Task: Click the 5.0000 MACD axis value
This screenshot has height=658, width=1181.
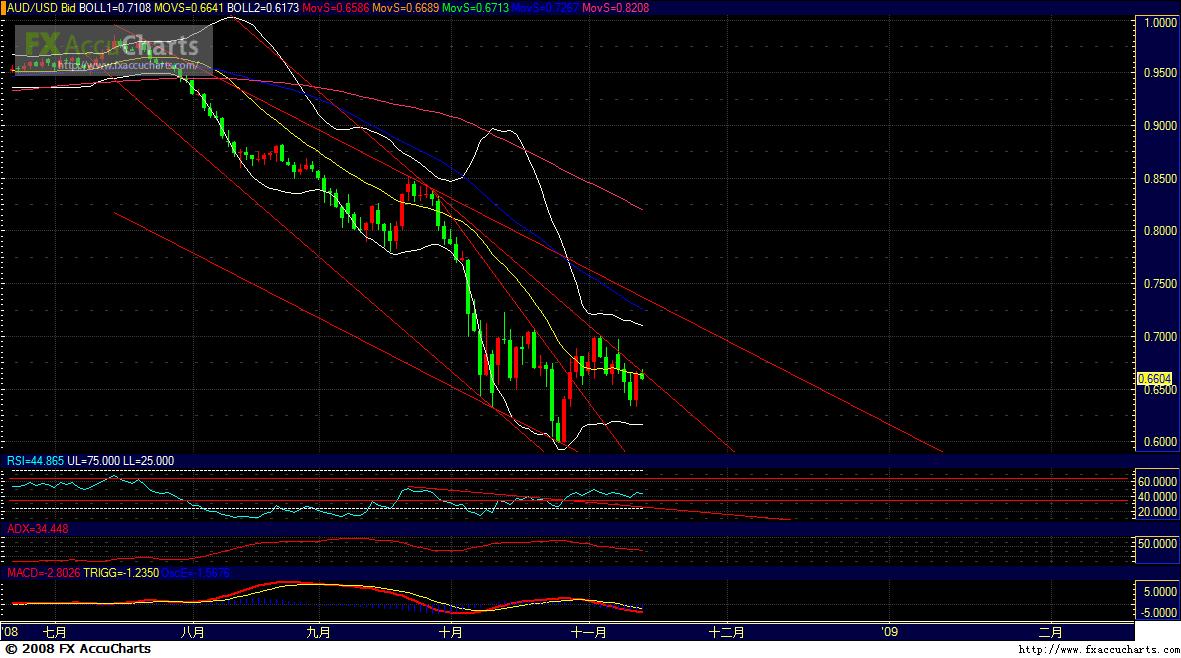Action: [x=1161, y=592]
